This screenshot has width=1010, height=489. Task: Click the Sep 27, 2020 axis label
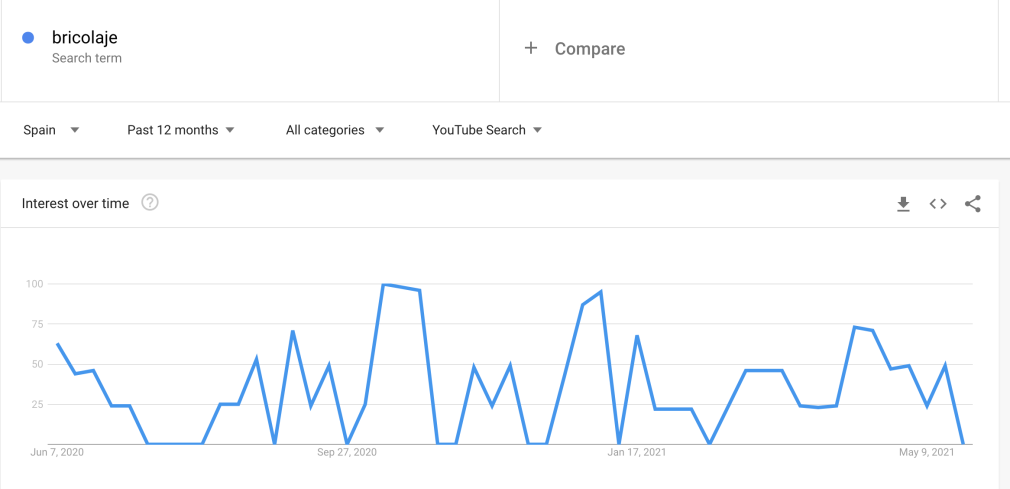click(x=347, y=453)
